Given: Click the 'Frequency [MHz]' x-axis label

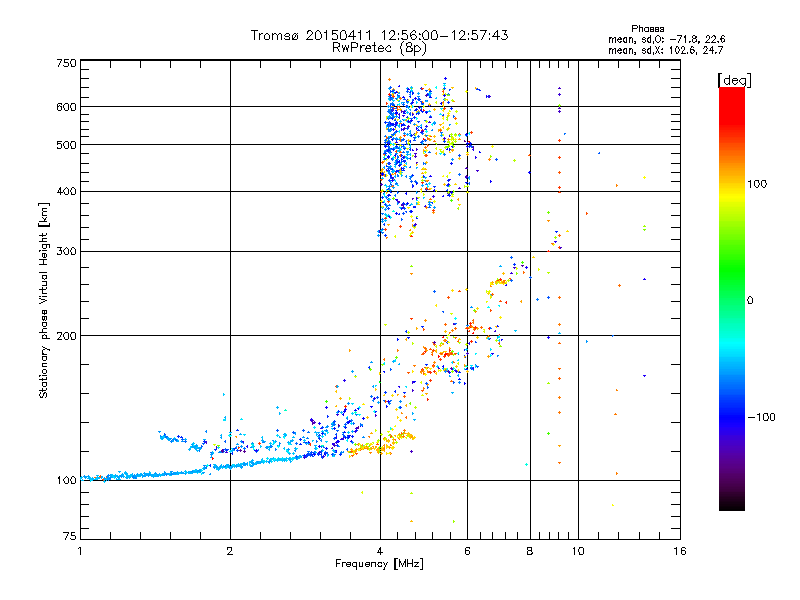Looking at the screenshot, I should (379, 564).
